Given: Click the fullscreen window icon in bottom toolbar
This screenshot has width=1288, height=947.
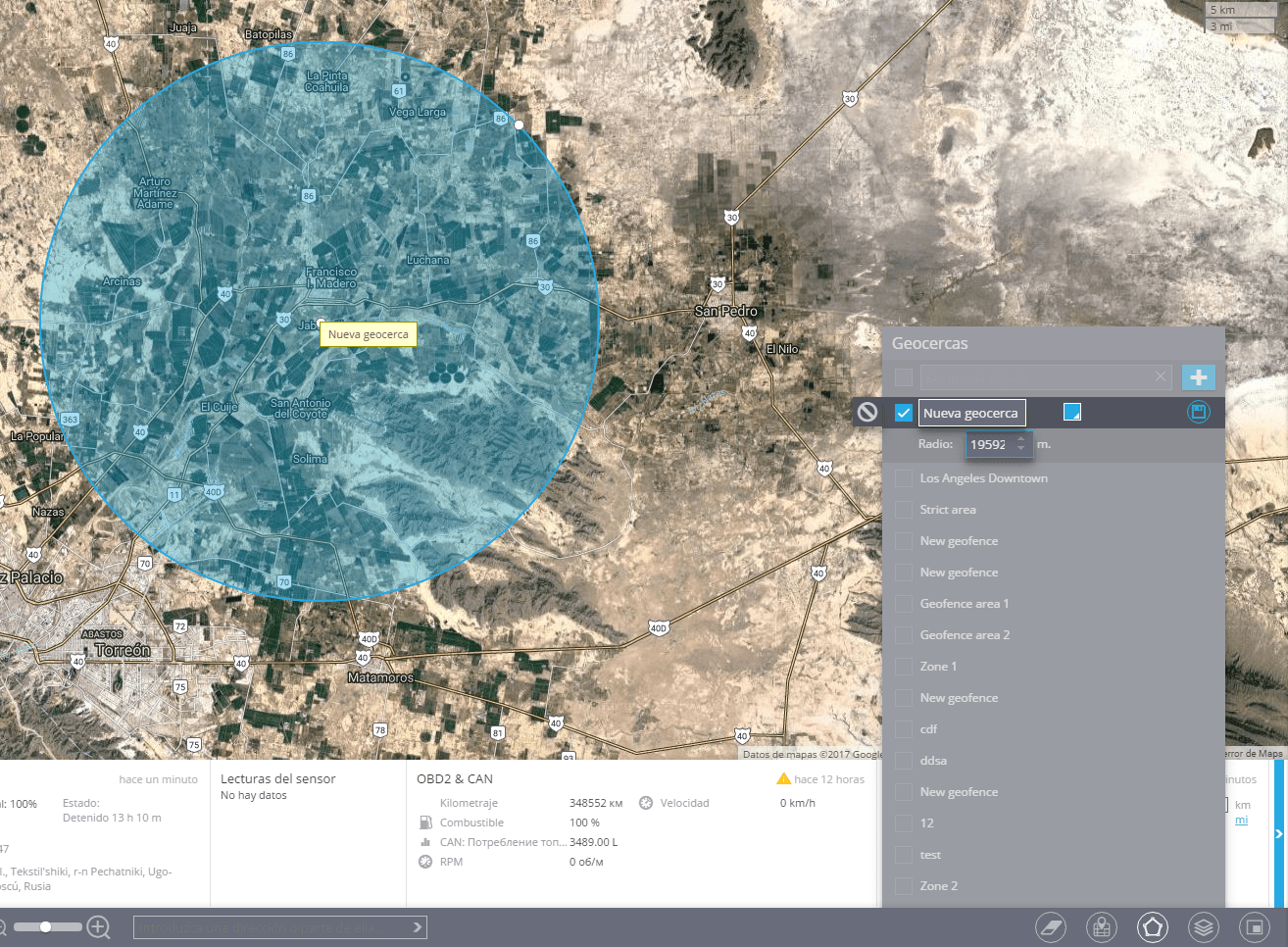Looking at the screenshot, I should pyautogui.click(x=1254, y=926).
